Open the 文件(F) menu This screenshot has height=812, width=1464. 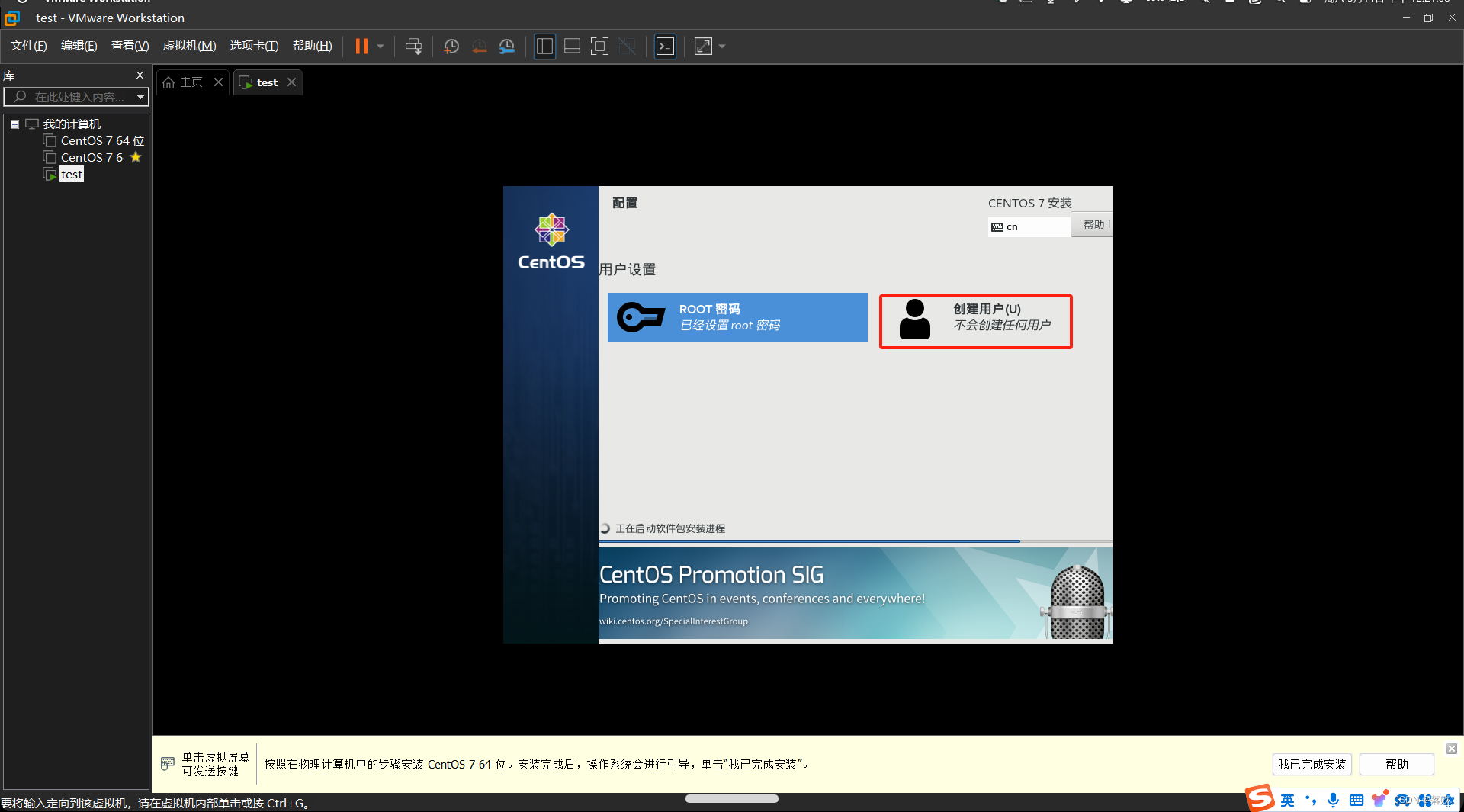(x=29, y=46)
